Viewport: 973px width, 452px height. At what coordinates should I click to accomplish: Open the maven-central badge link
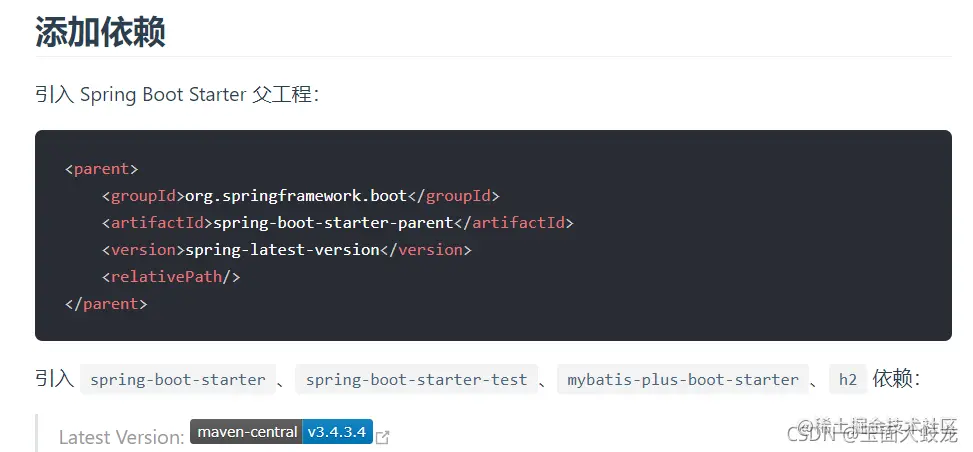pyautogui.click(x=247, y=432)
